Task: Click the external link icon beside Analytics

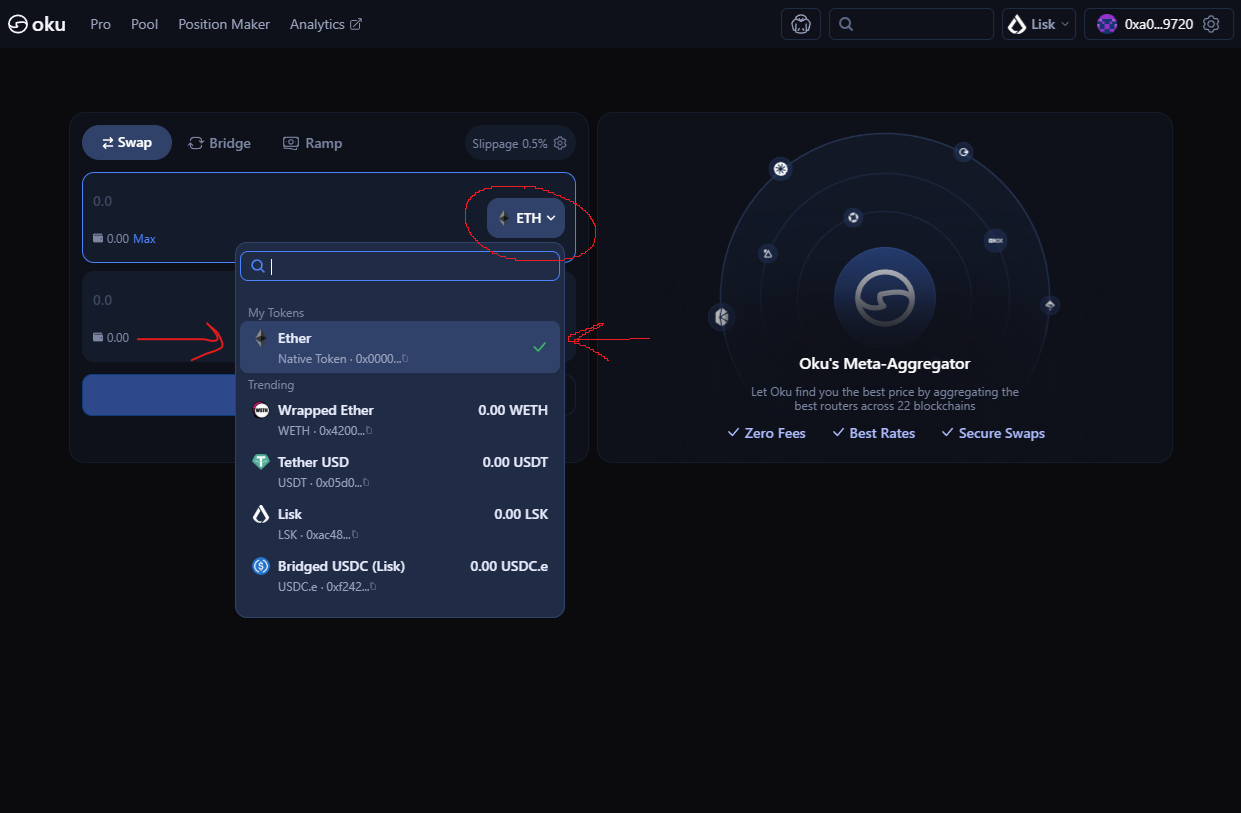Action: 356,24
